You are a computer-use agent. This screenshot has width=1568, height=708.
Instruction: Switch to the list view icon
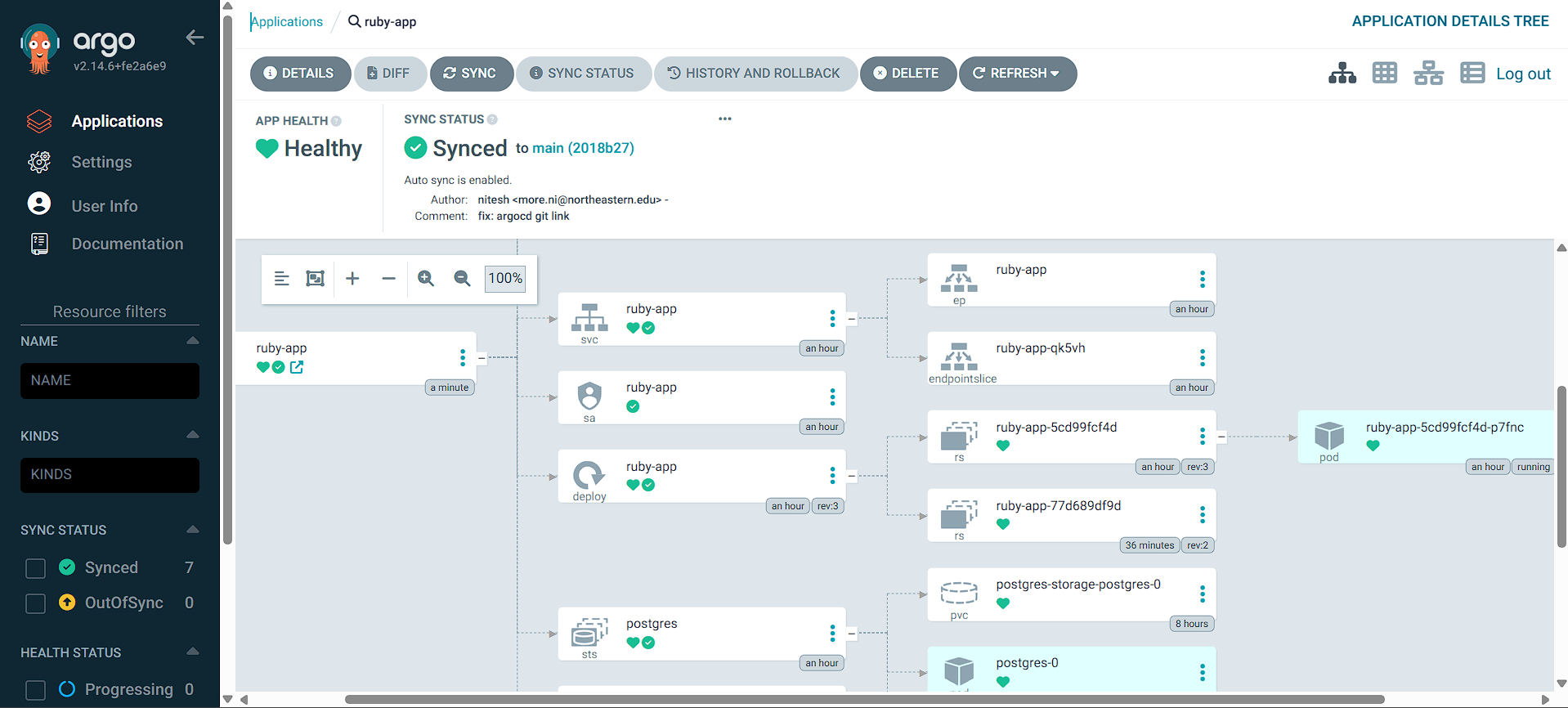(x=1472, y=74)
